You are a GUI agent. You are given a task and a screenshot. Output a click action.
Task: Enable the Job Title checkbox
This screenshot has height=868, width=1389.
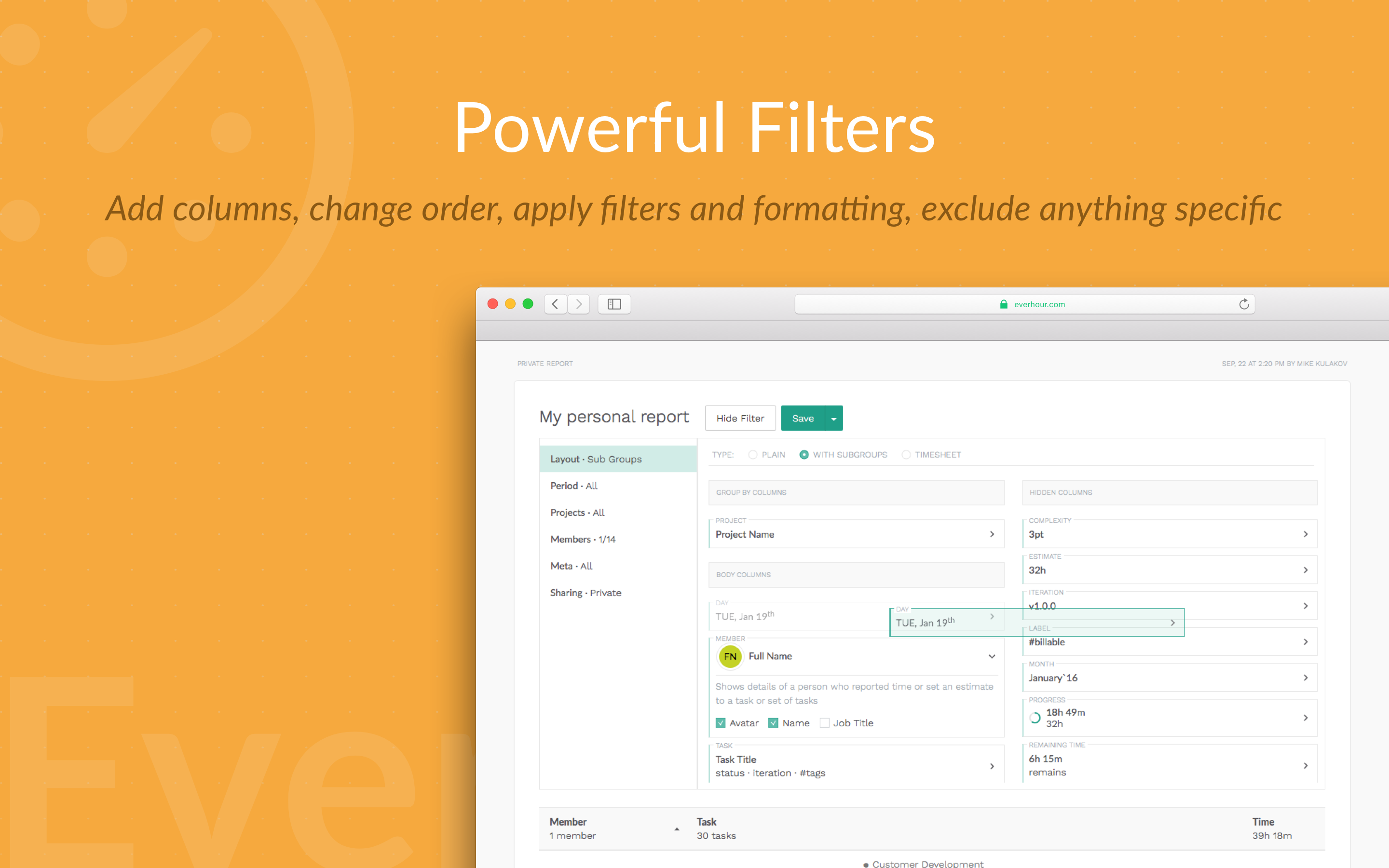pos(824,723)
